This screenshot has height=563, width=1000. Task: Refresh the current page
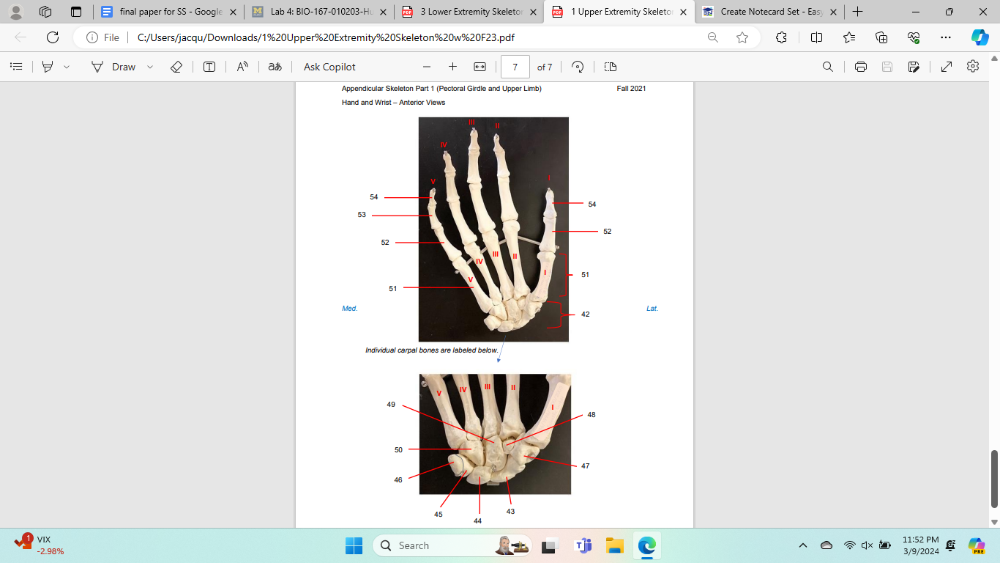click(x=53, y=37)
